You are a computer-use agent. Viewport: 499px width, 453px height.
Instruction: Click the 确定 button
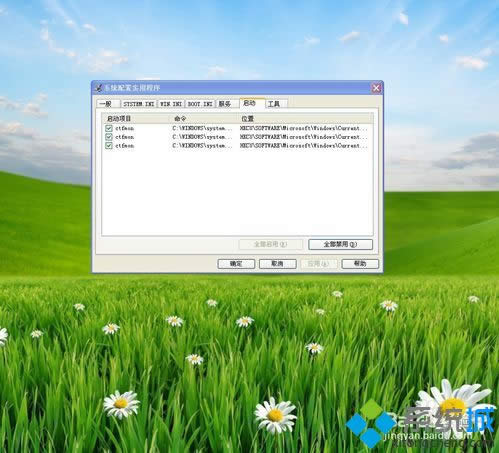point(236,264)
